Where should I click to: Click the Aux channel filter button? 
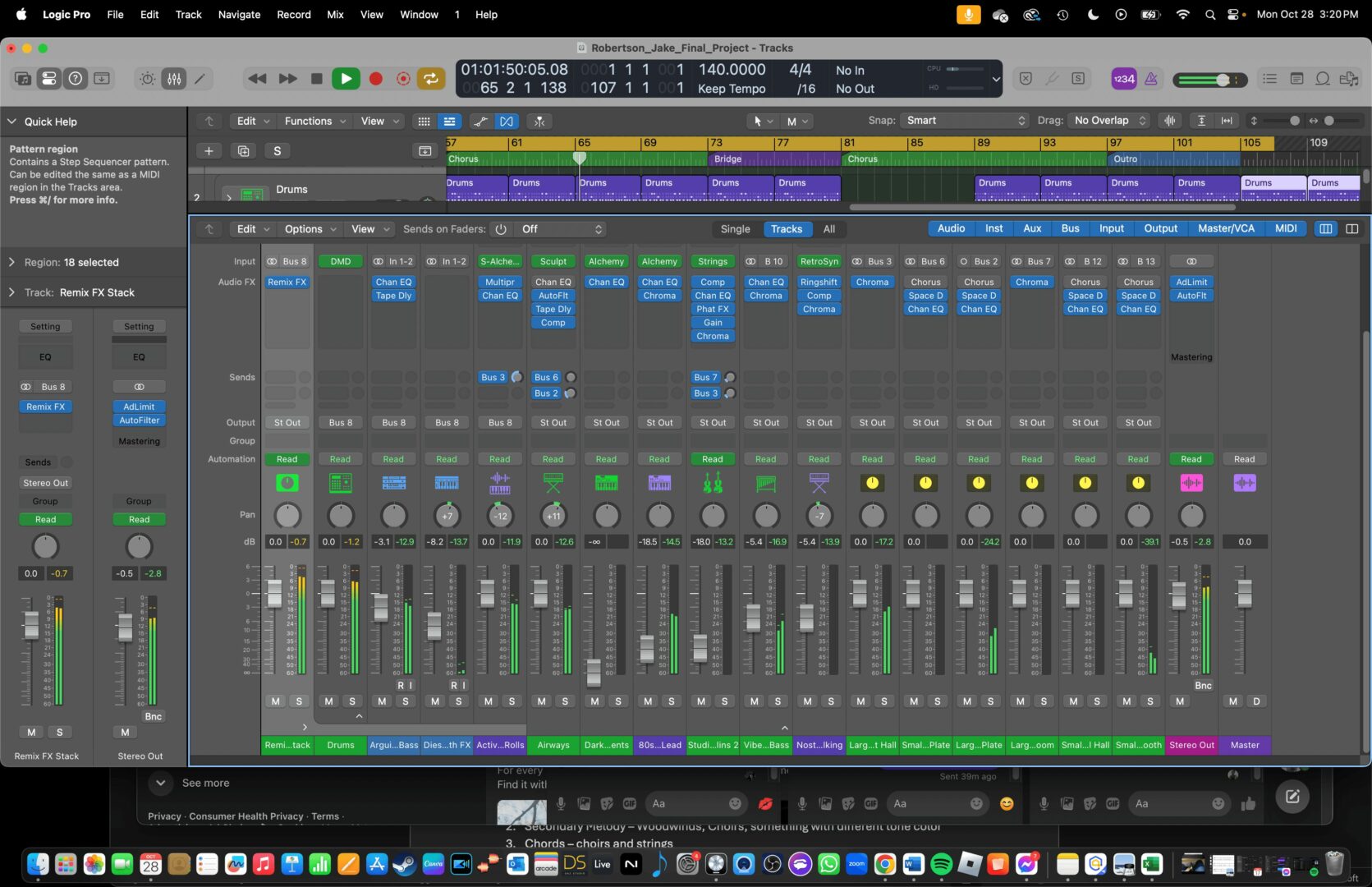(1032, 228)
